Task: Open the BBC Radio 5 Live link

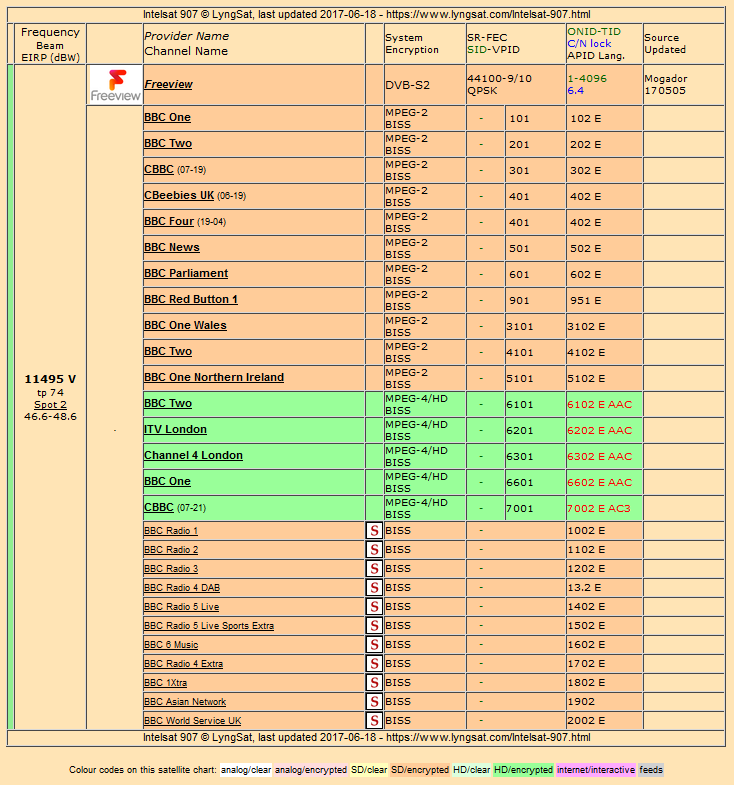Action: pos(181,607)
